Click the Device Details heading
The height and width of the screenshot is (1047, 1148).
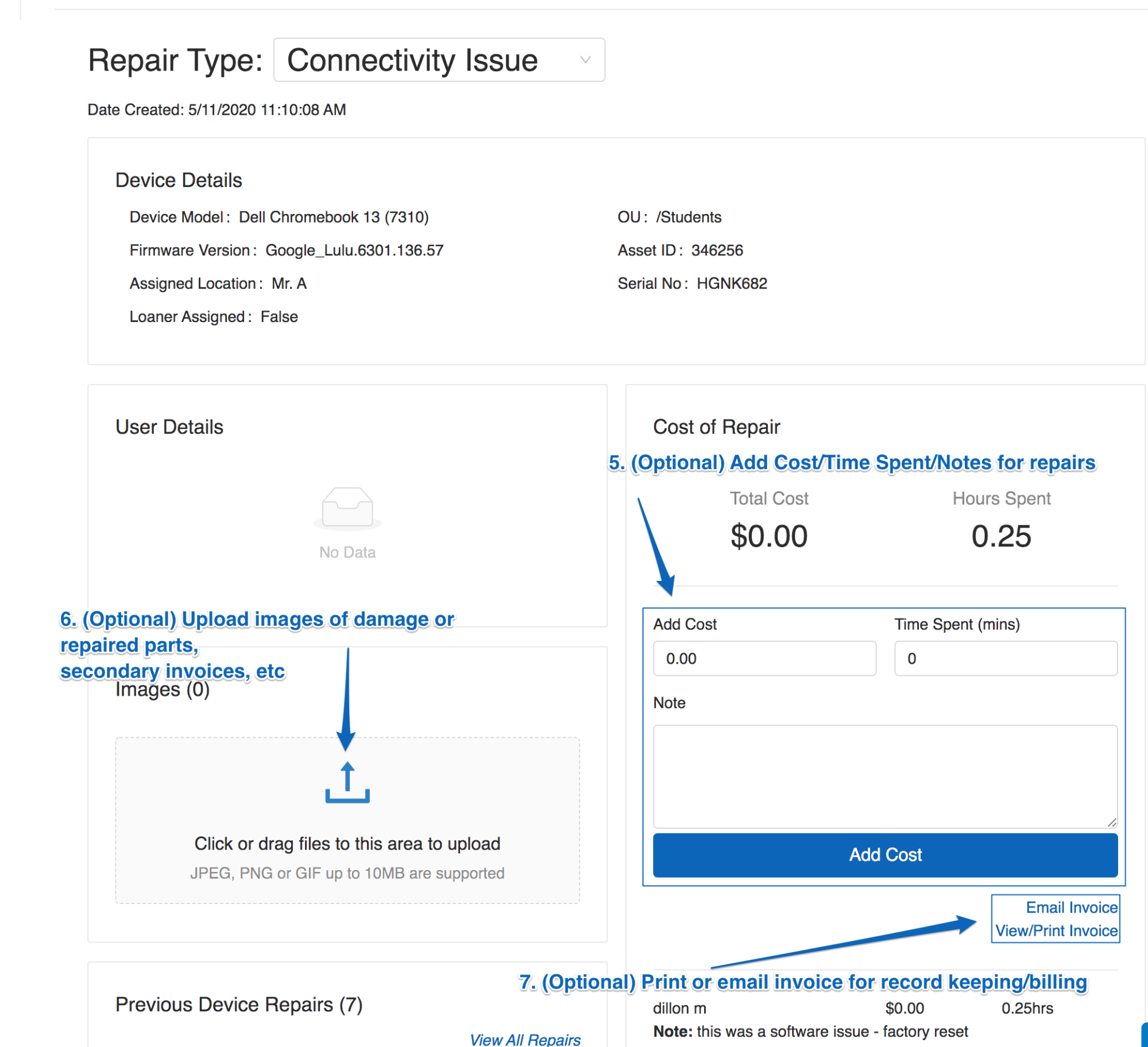pyautogui.click(x=179, y=180)
